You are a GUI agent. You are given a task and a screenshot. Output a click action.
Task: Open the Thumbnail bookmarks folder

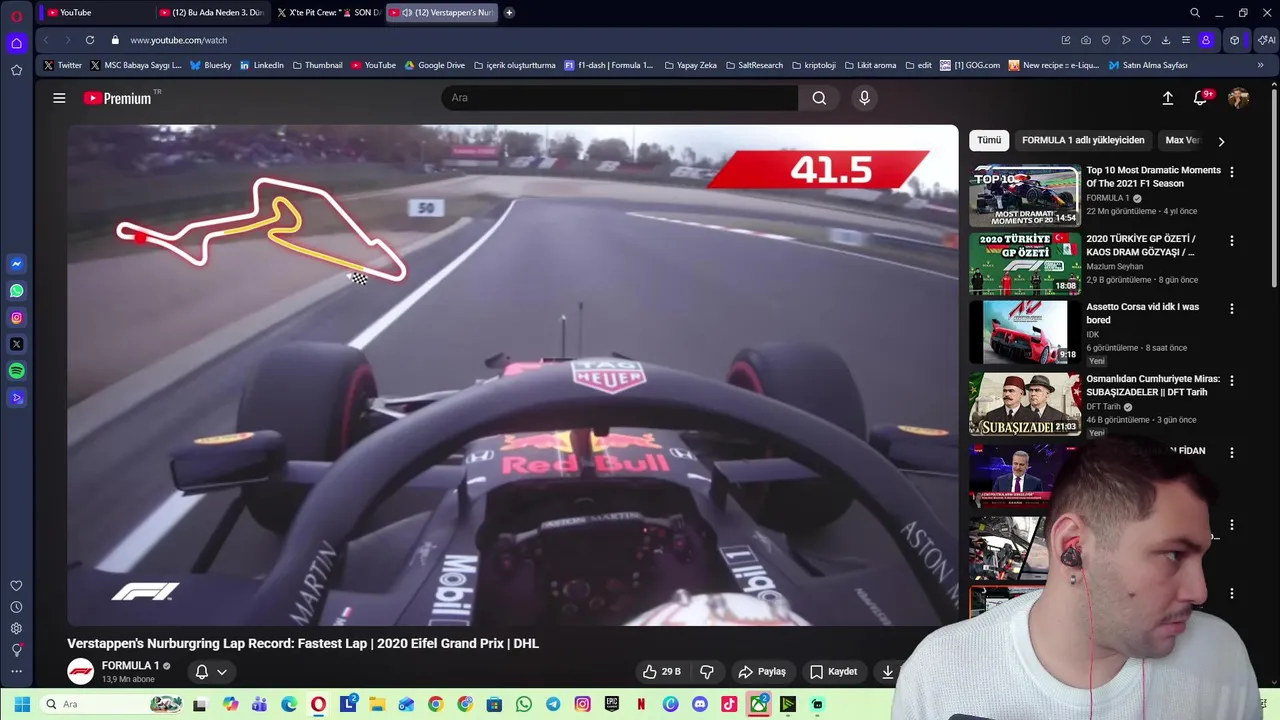coord(317,65)
